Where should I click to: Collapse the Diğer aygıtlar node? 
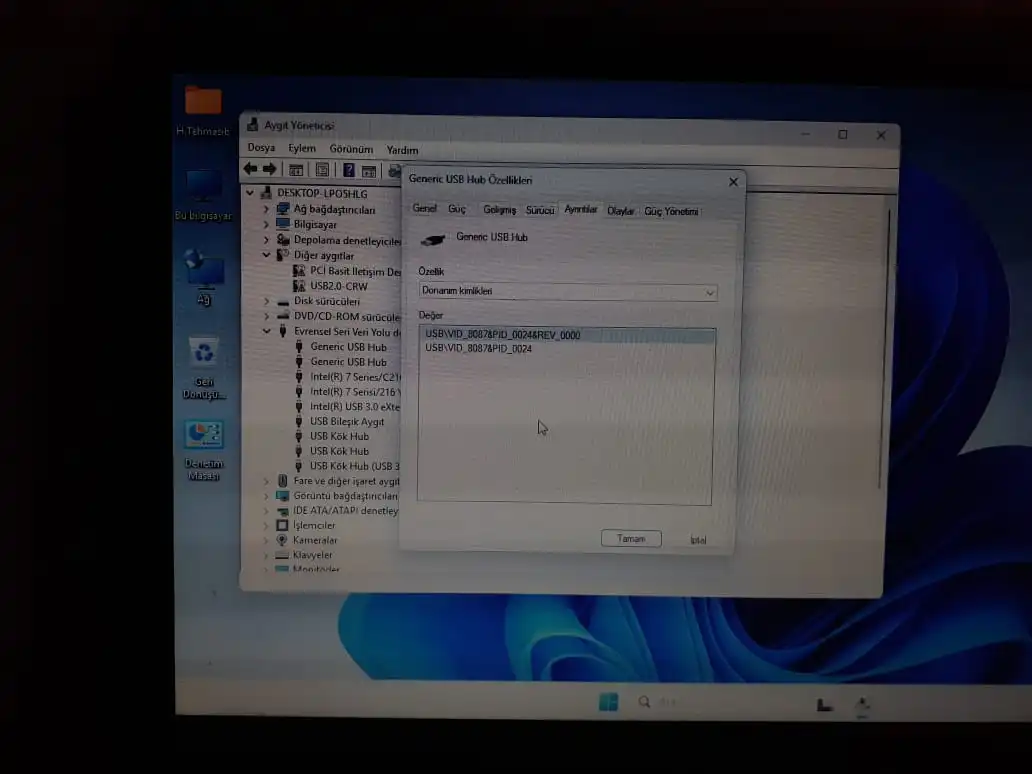point(266,255)
